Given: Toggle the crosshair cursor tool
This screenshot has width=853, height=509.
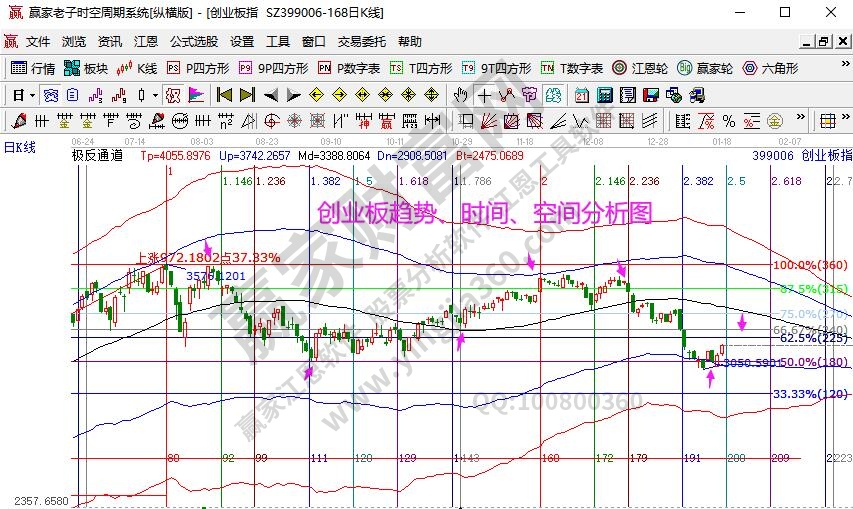Looking at the screenshot, I should point(484,96).
